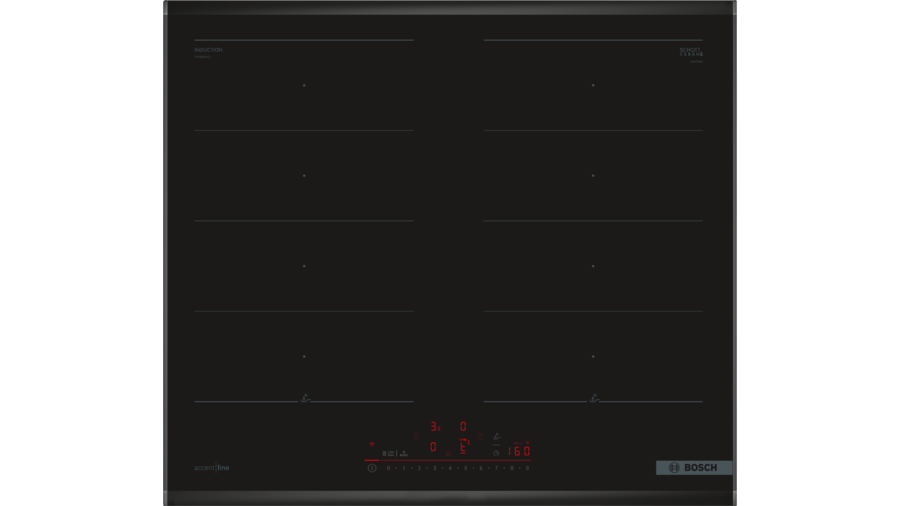
Task: Select the top-left zone display showing 3
Action: pos(434,427)
